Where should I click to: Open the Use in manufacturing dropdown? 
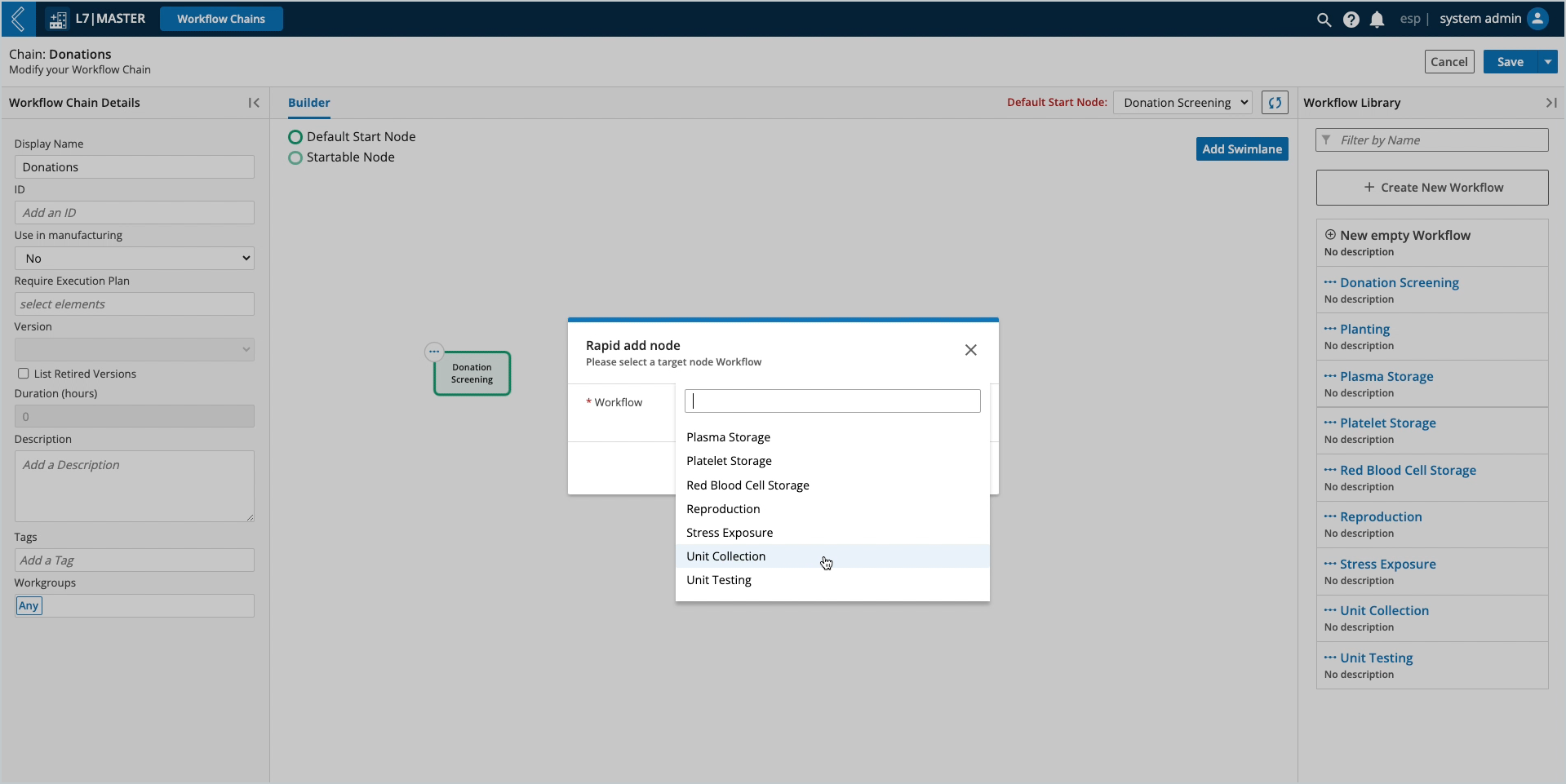pyautogui.click(x=134, y=259)
